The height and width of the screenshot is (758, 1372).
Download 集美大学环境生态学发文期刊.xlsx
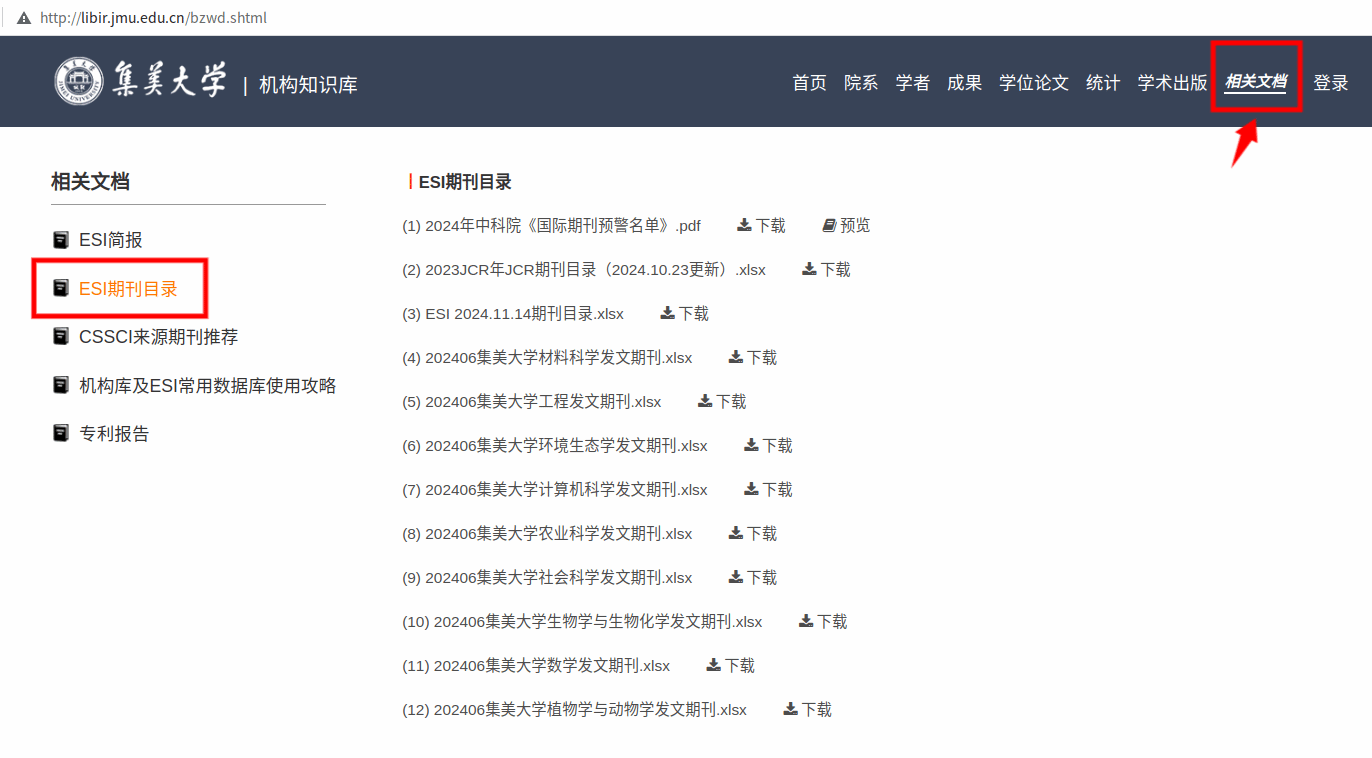[768, 446]
